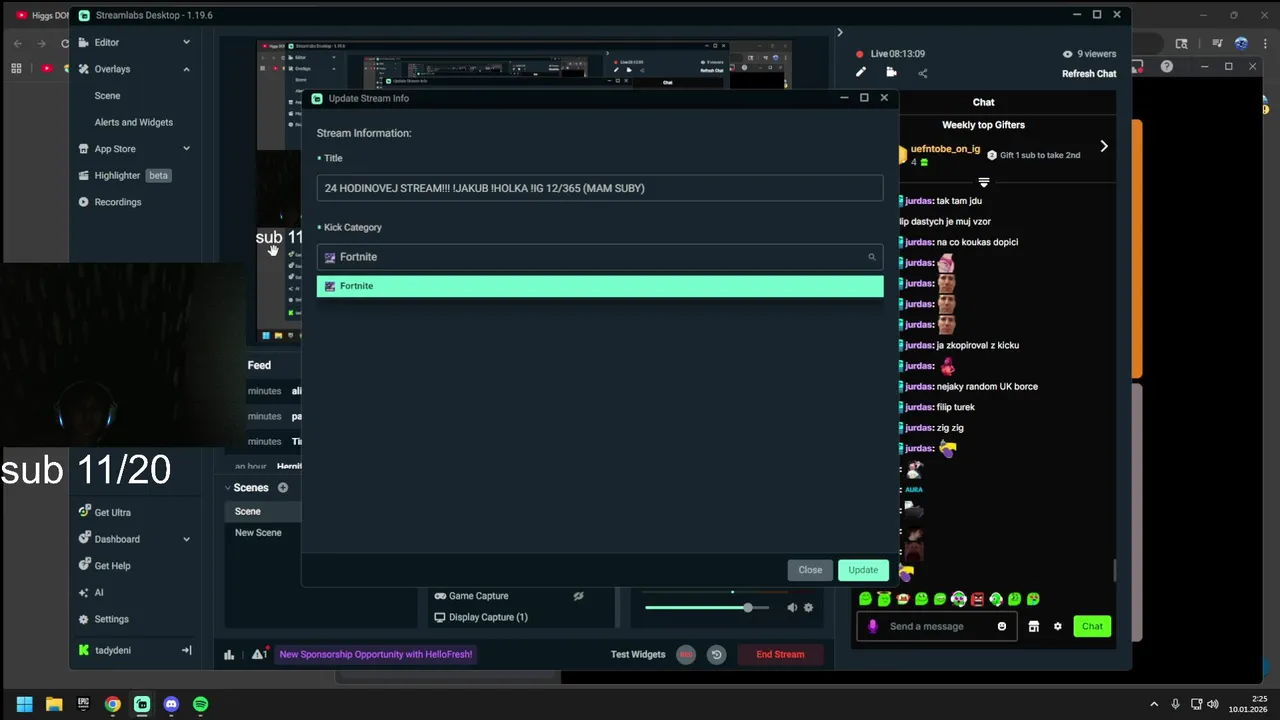Click the category search magnifier icon
1280x720 pixels.
[872, 257]
